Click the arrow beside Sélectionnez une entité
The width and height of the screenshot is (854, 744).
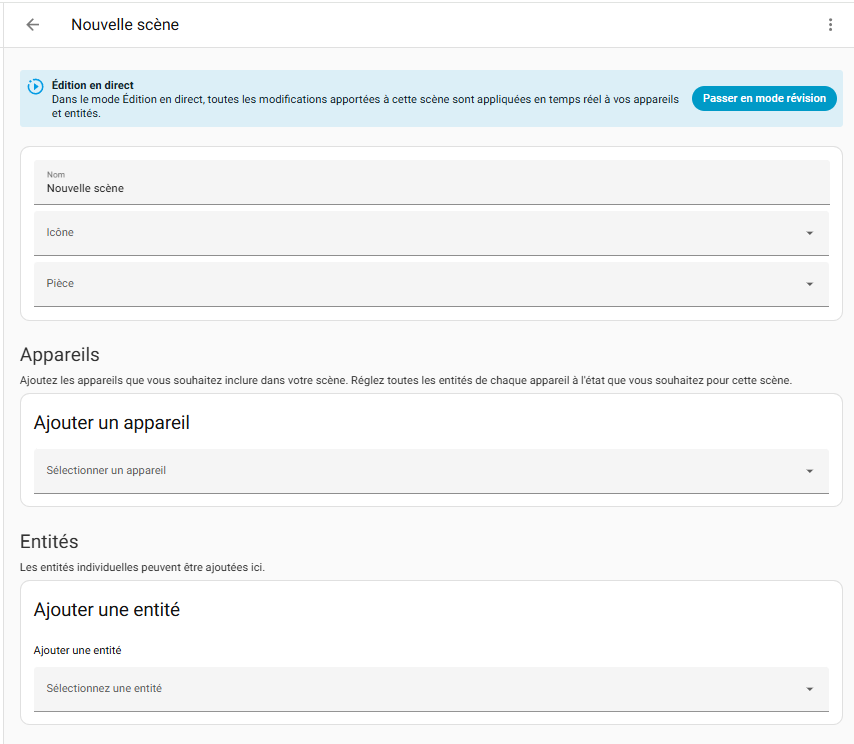[809, 689]
